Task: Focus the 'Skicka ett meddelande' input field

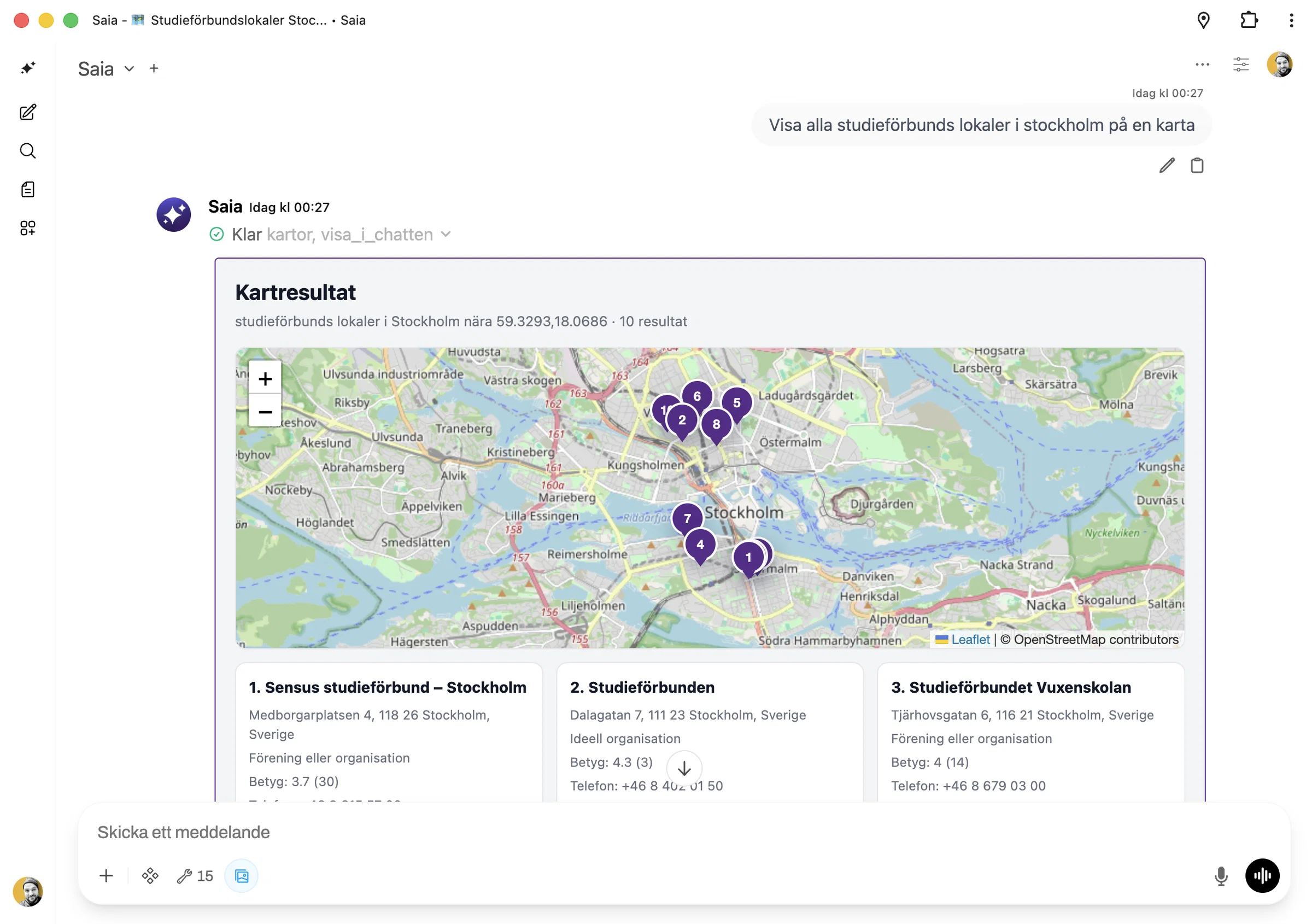Action: tap(684, 832)
